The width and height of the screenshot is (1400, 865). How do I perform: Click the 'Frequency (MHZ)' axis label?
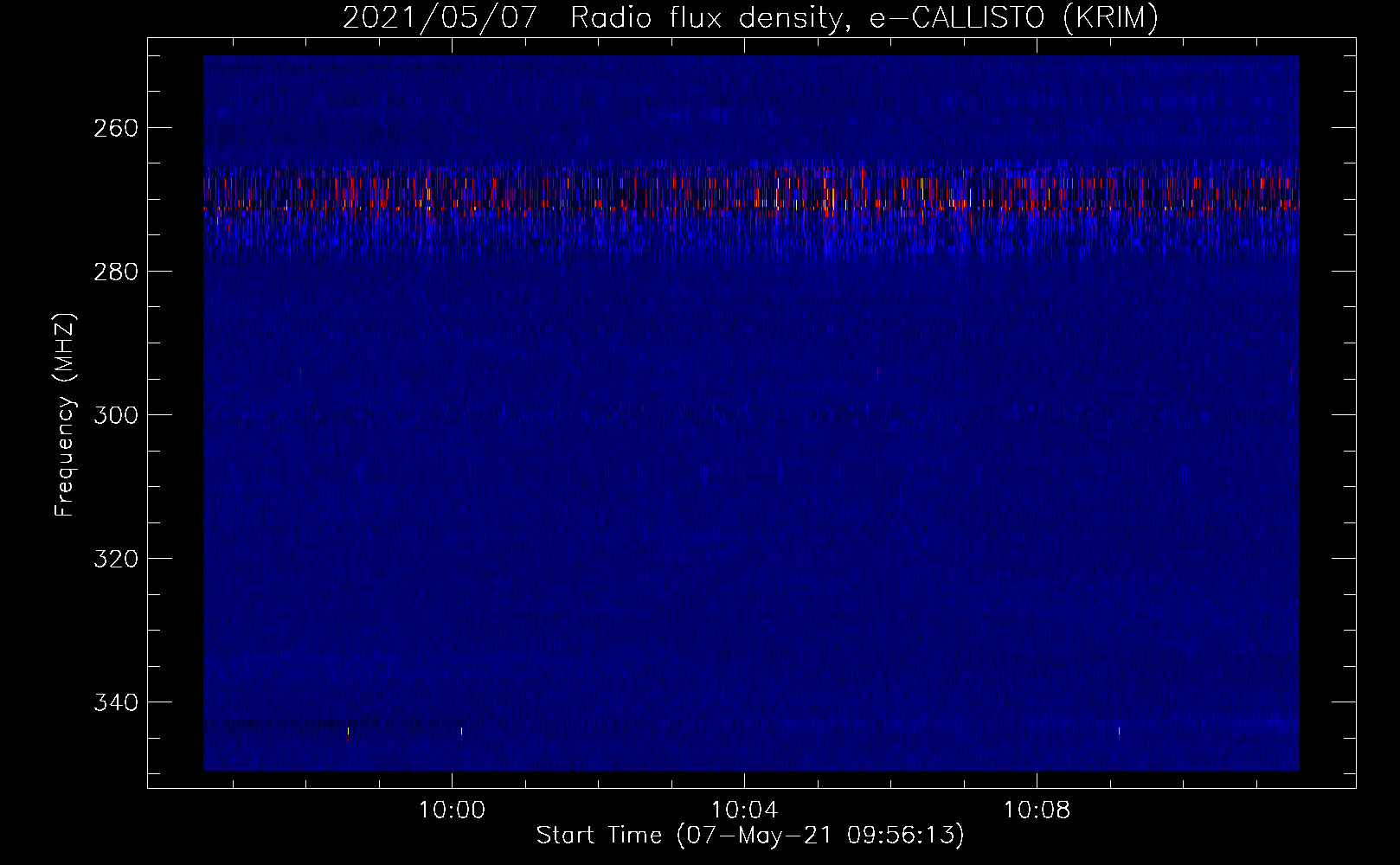[x=65, y=414]
